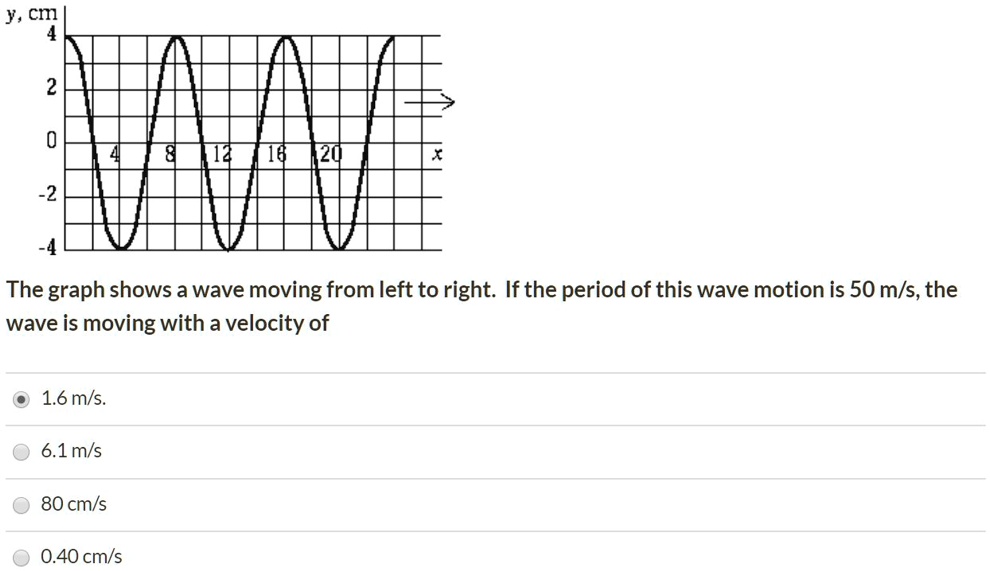
Task: Select the 1.6 m/s radio button
Action: (x=21, y=399)
